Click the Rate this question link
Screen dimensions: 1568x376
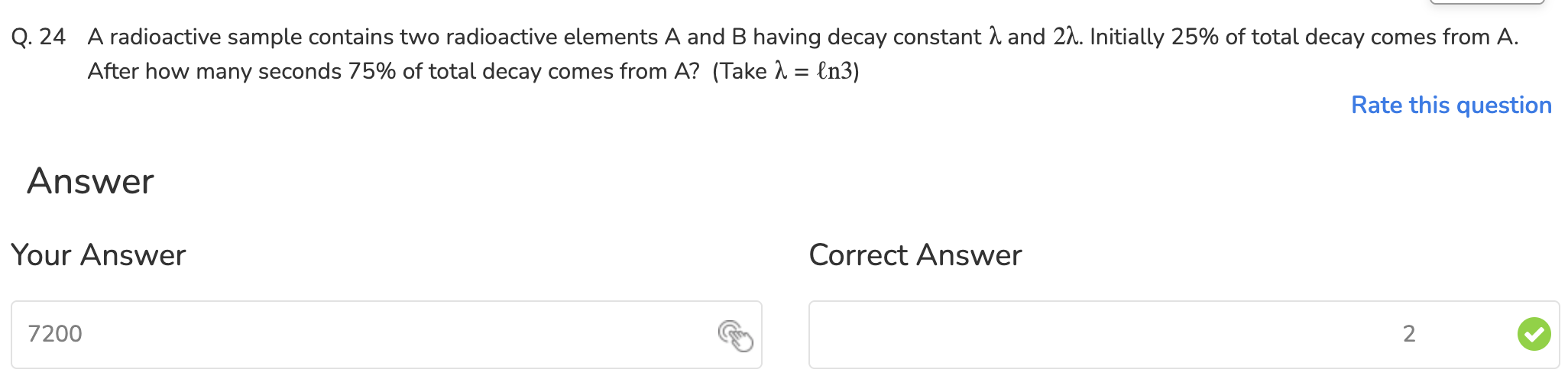(x=1450, y=105)
